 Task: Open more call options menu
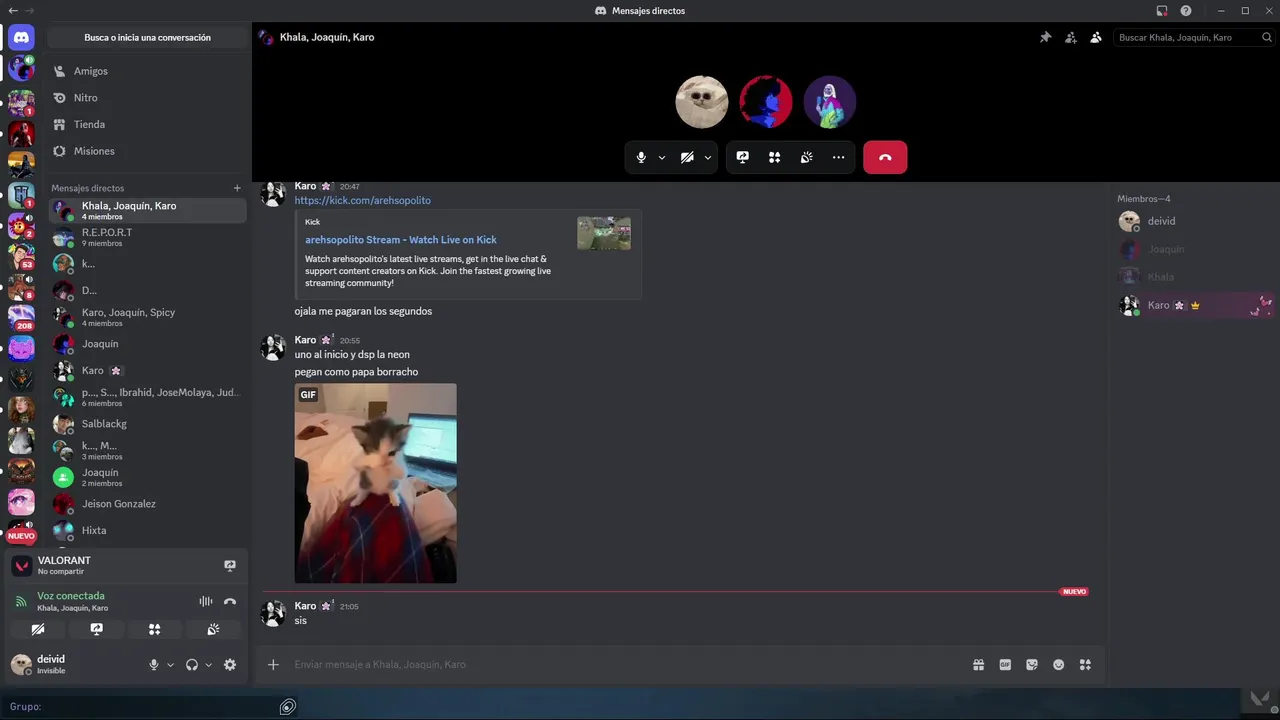(838, 157)
